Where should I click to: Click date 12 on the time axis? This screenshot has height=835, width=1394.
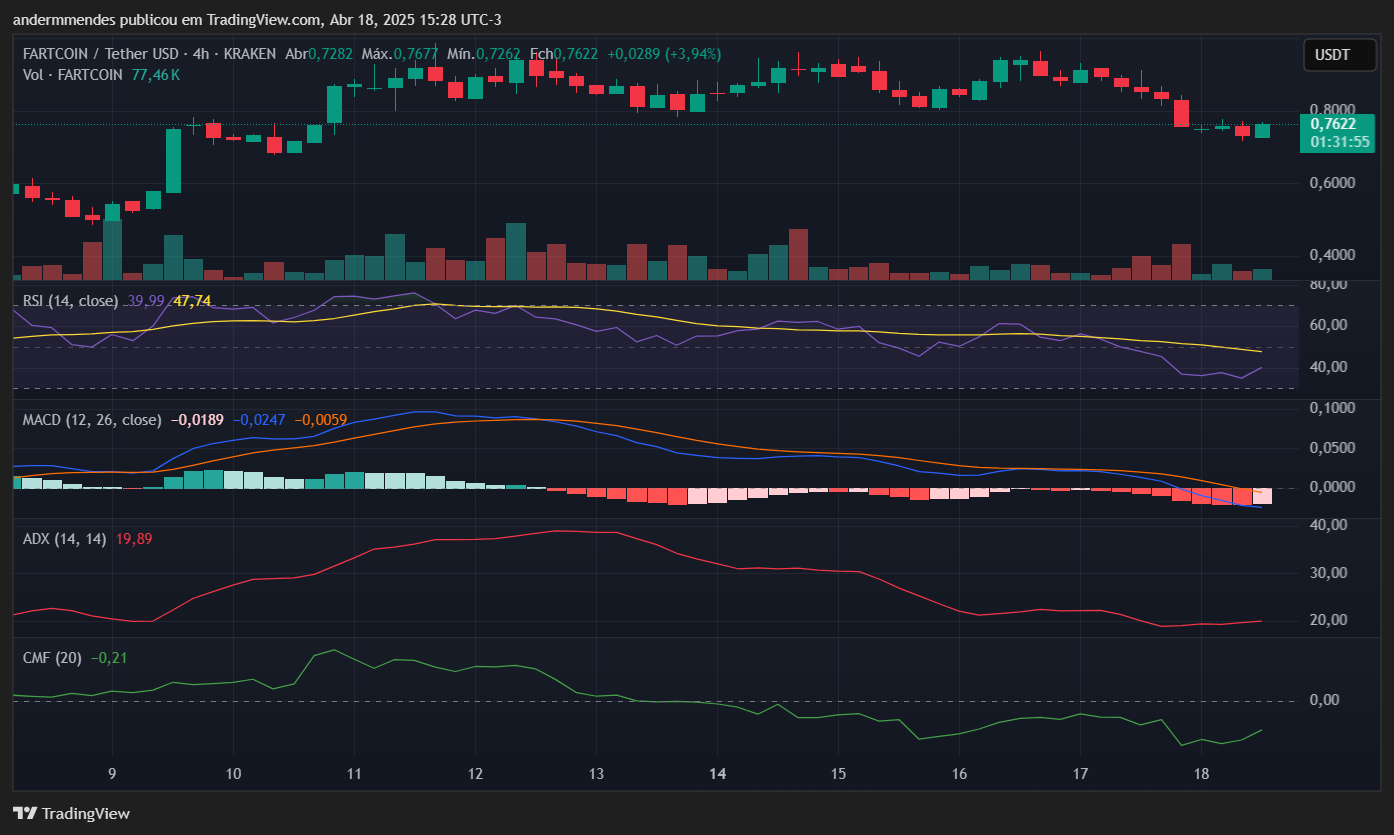(475, 774)
